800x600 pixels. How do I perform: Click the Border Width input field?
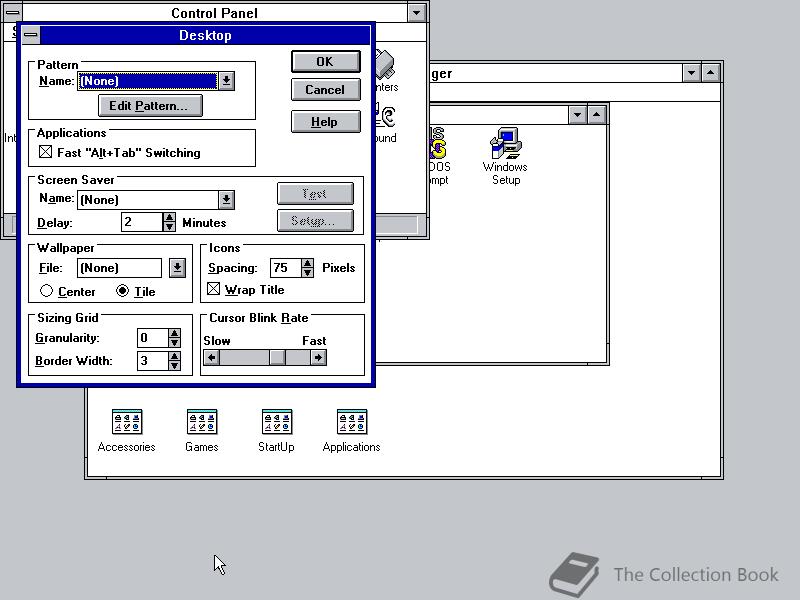coord(153,361)
